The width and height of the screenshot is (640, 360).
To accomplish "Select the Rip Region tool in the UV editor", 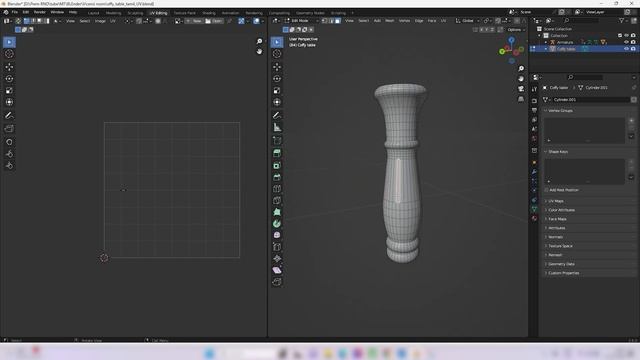I will point(9,129).
